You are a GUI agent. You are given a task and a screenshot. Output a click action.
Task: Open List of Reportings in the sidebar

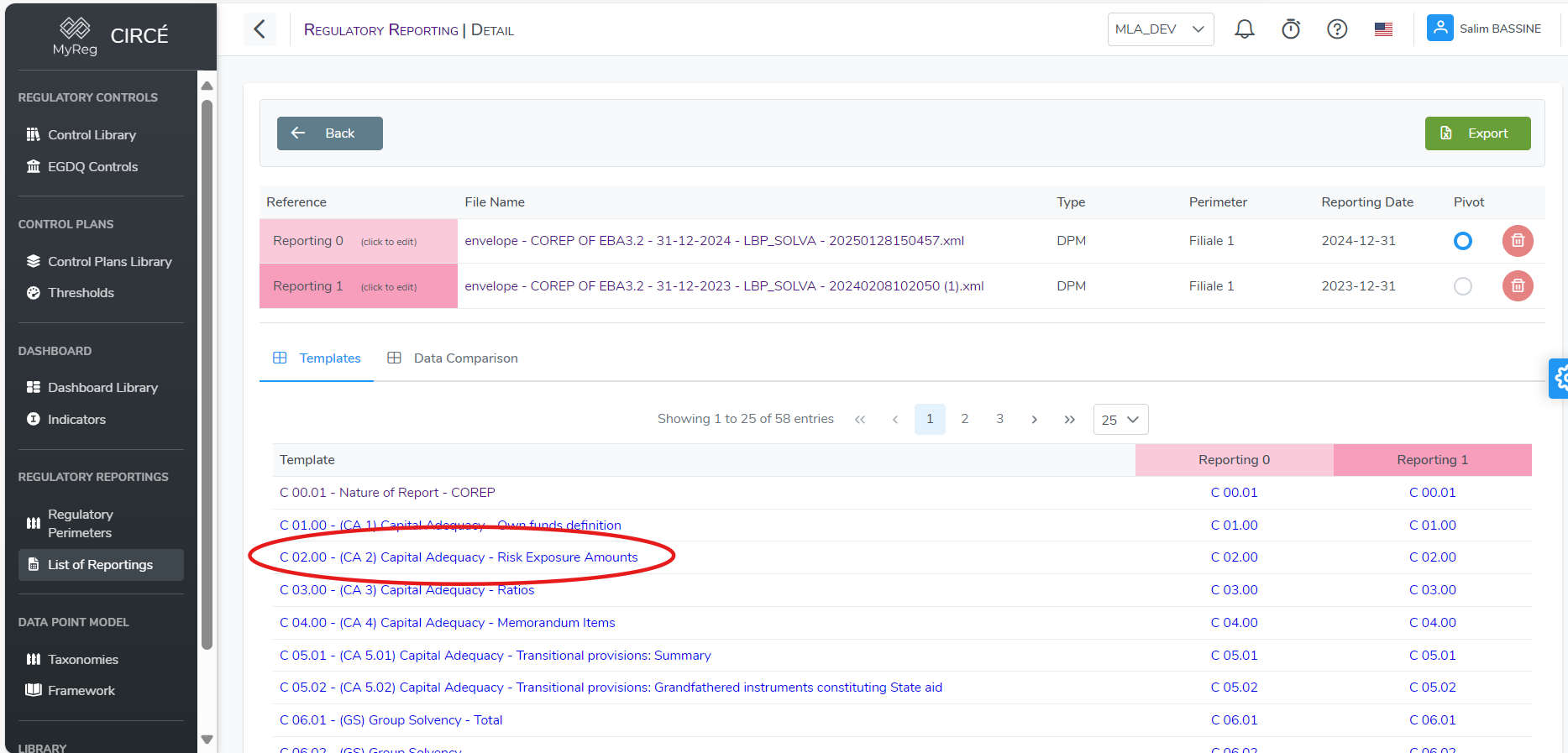click(x=101, y=565)
